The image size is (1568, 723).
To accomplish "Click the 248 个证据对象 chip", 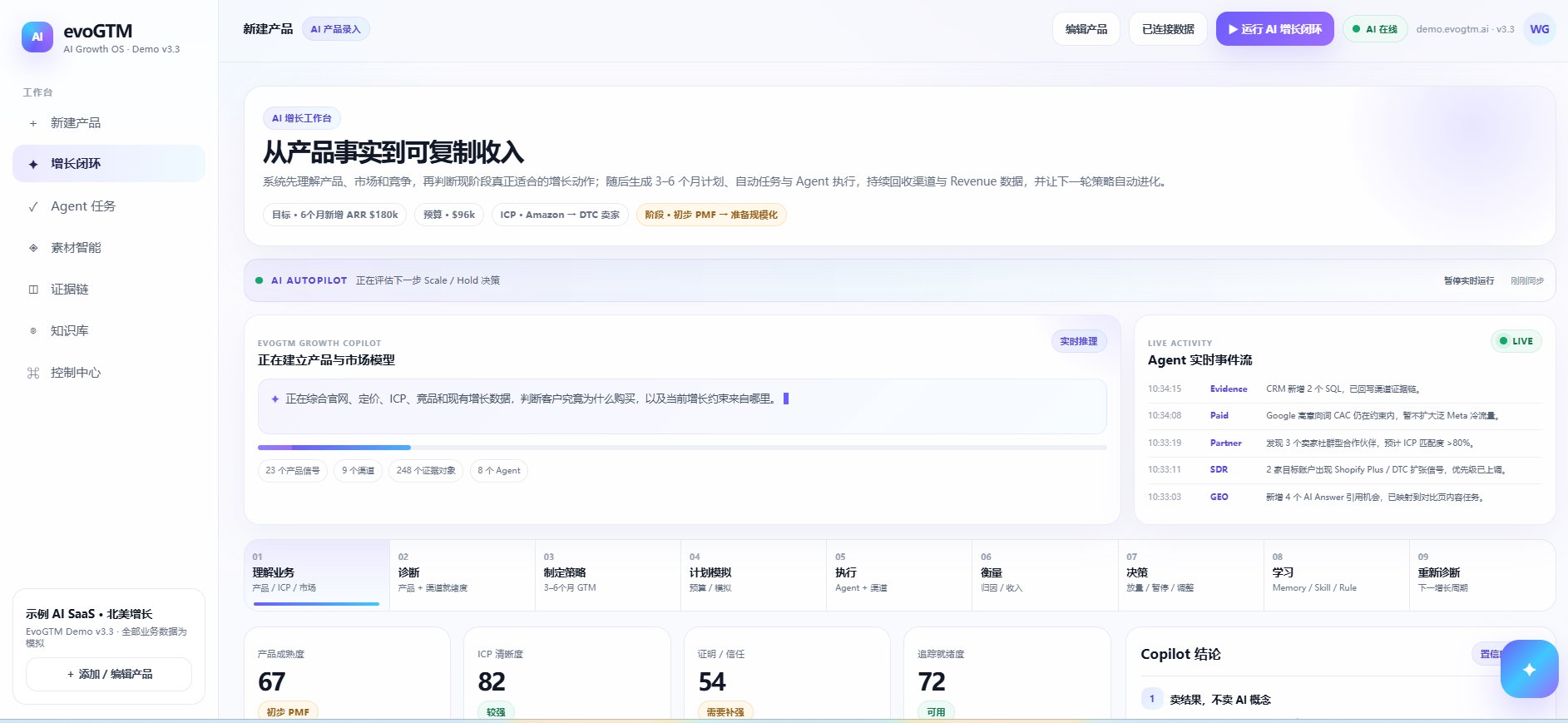I will click(x=426, y=471).
